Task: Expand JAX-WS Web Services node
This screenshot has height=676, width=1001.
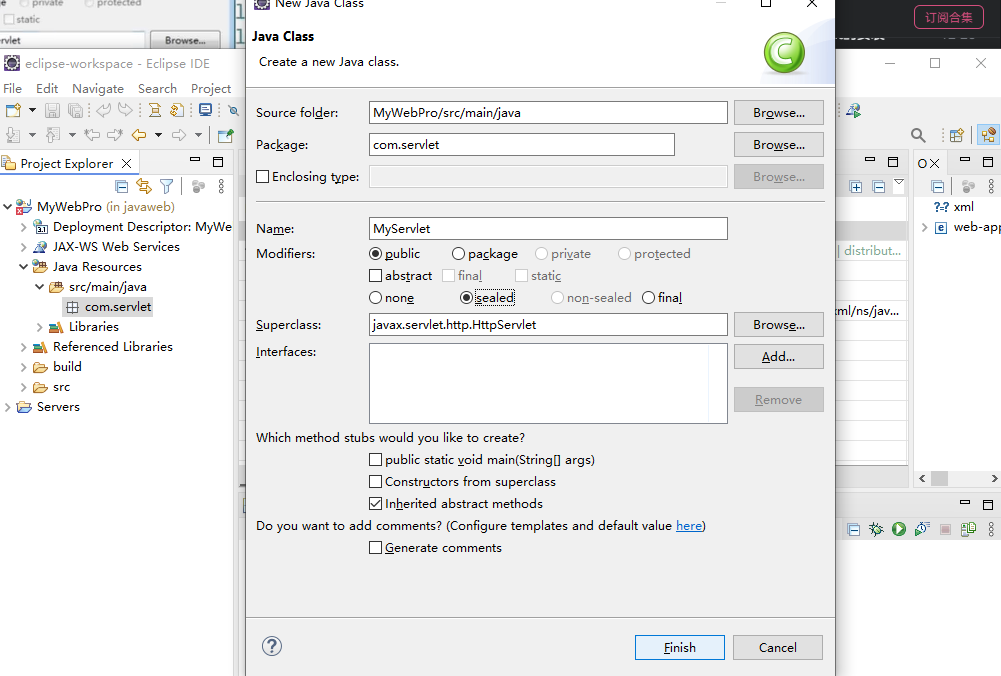Action: tap(24, 247)
